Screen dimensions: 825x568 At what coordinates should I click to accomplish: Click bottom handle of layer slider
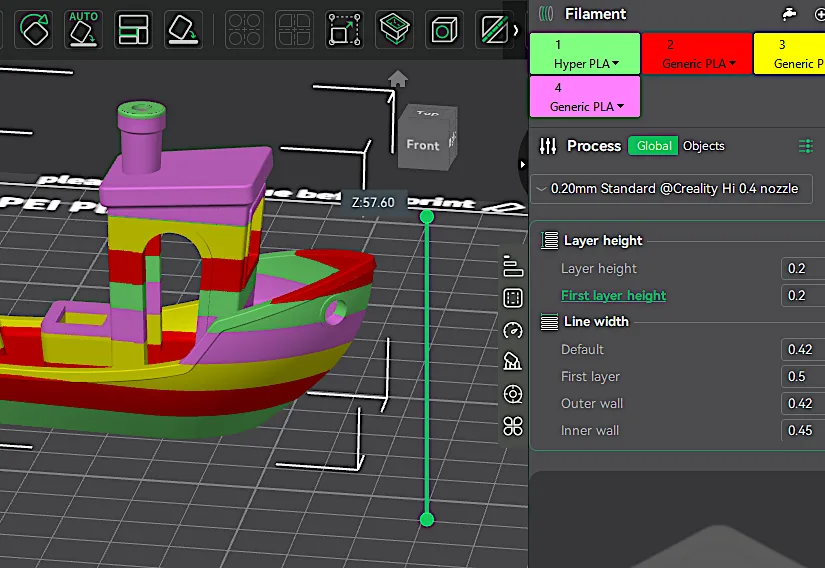click(427, 520)
